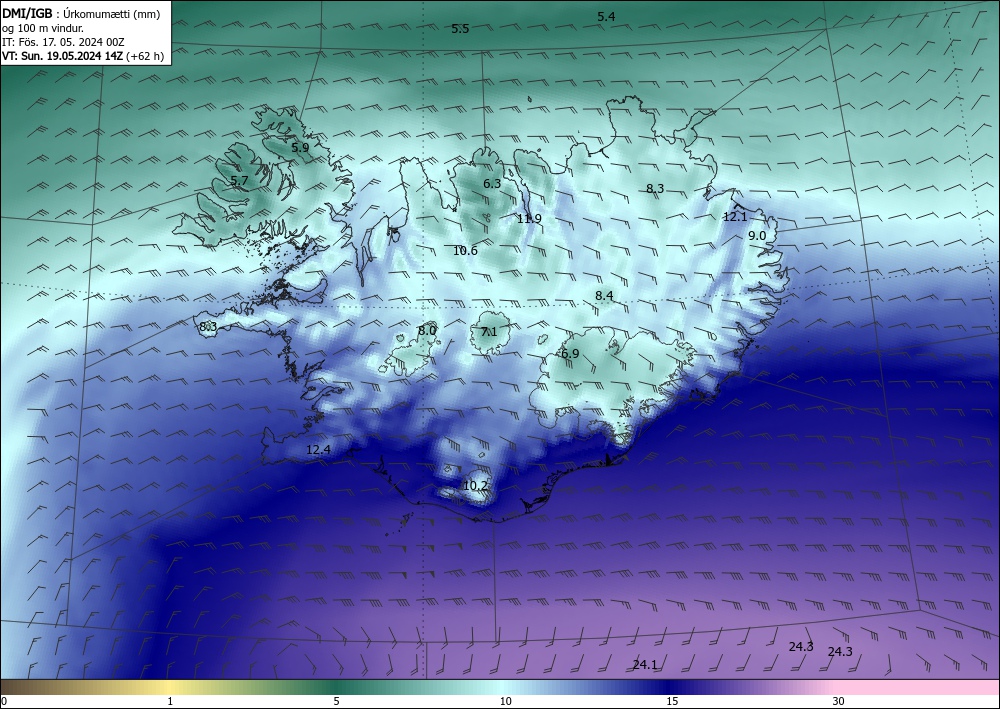
Task: Select the 'VT: Sun. 19.05.2024 14Z' valid time
Action: tap(62, 56)
